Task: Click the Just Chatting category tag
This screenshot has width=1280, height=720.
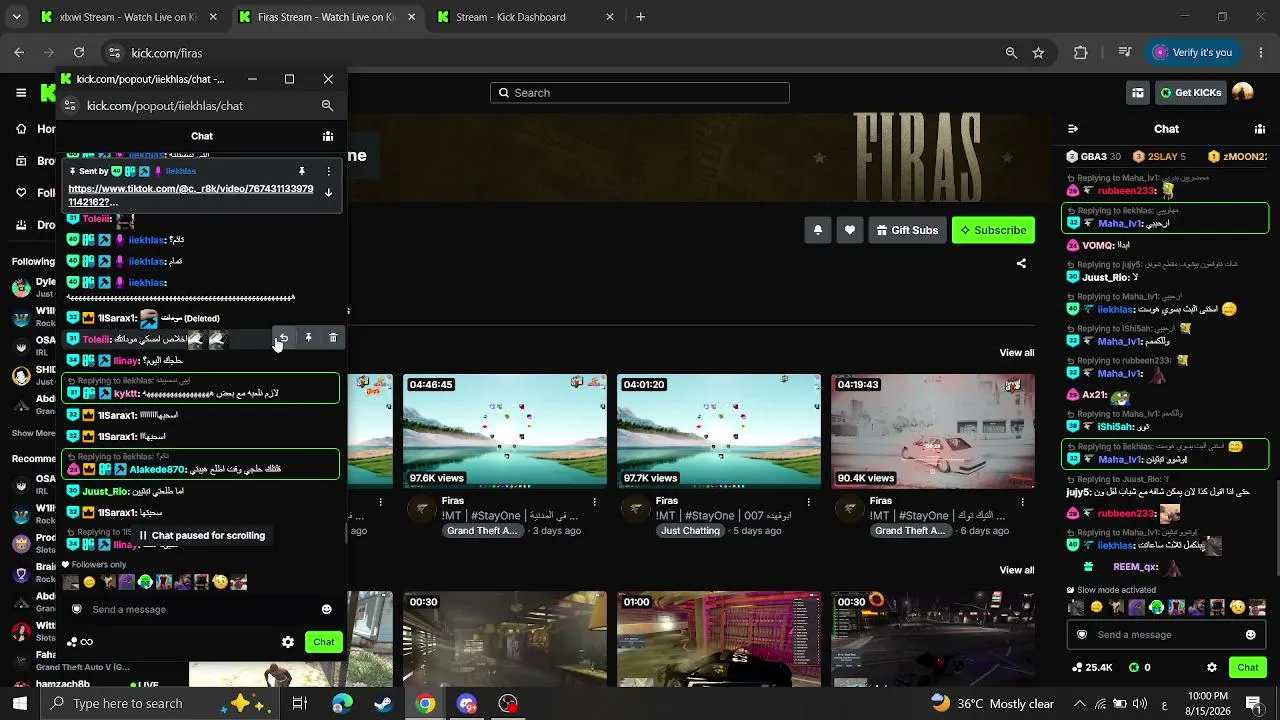Action: pyautogui.click(x=690, y=531)
